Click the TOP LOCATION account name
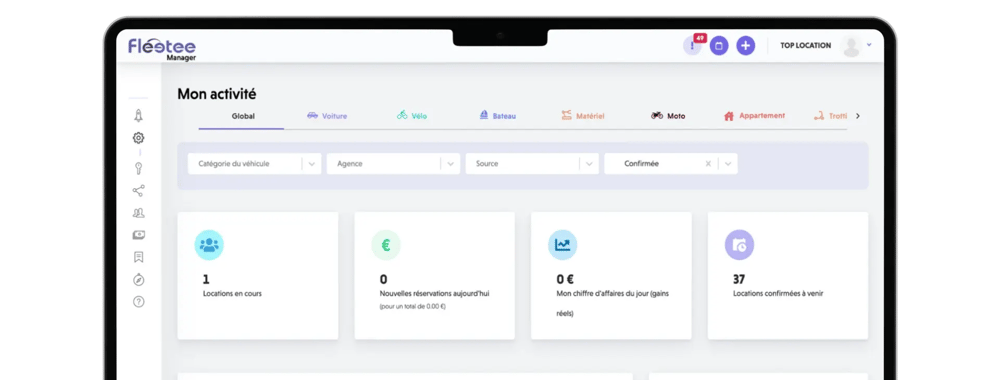This screenshot has height=380, width=1000. point(805,46)
